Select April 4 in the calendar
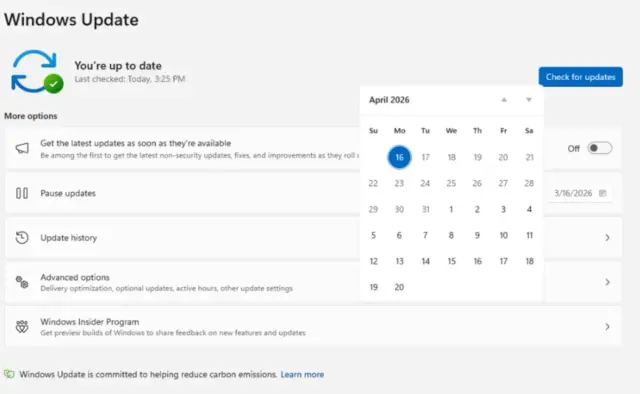The height and width of the screenshot is (394, 640). tap(529, 209)
